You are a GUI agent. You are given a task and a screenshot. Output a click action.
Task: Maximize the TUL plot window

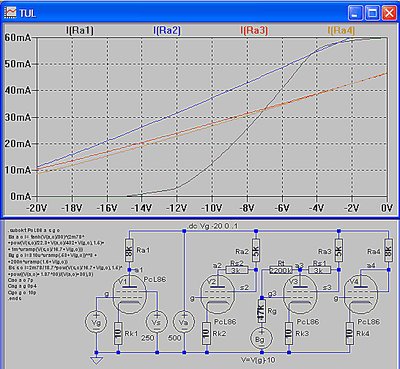coord(372,13)
